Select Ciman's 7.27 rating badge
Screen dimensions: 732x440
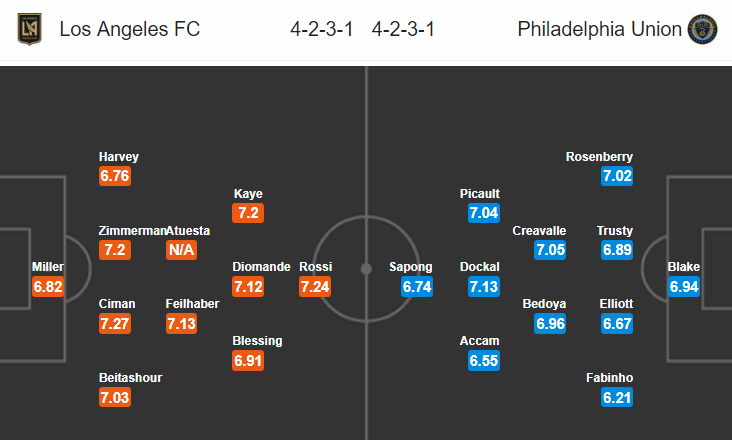[x=115, y=323]
